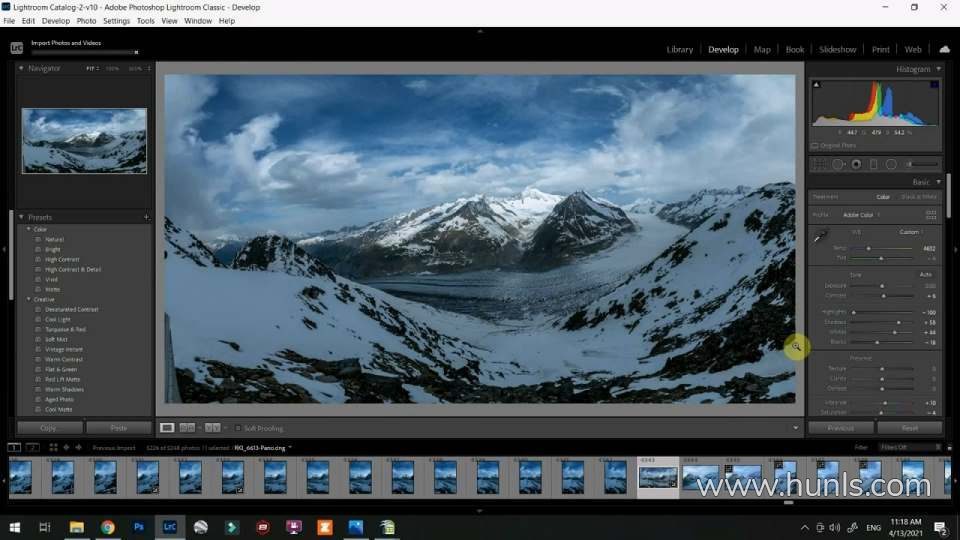Enable the Soft Proofing checkbox
Viewport: 960px width, 540px height.
point(238,428)
